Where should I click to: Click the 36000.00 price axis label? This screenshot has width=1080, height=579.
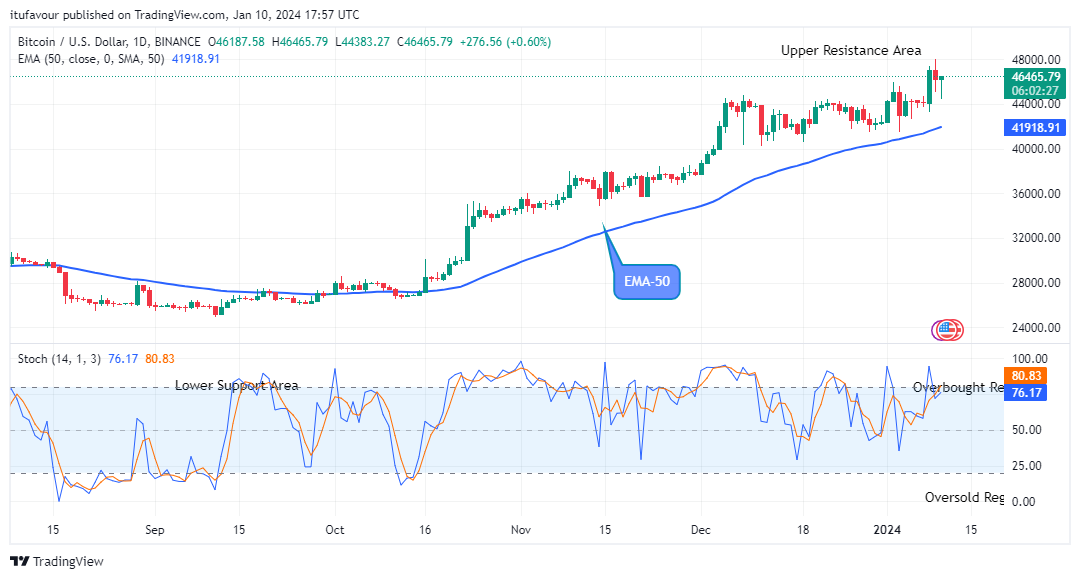1036,193
